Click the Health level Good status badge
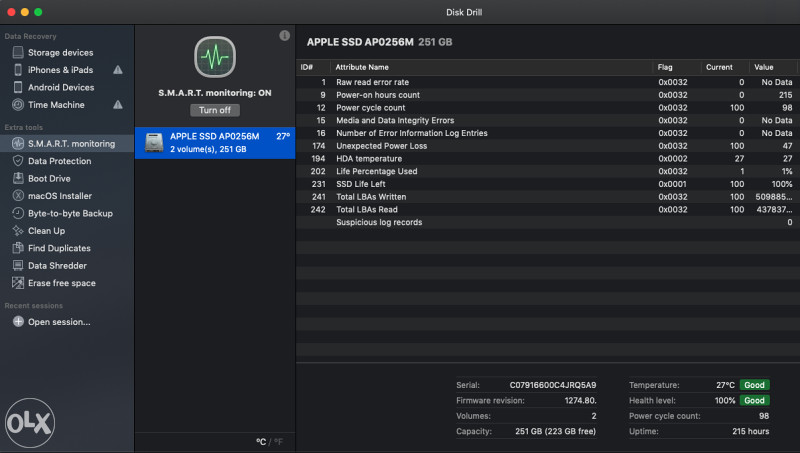The height and width of the screenshot is (453, 800). click(x=754, y=400)
